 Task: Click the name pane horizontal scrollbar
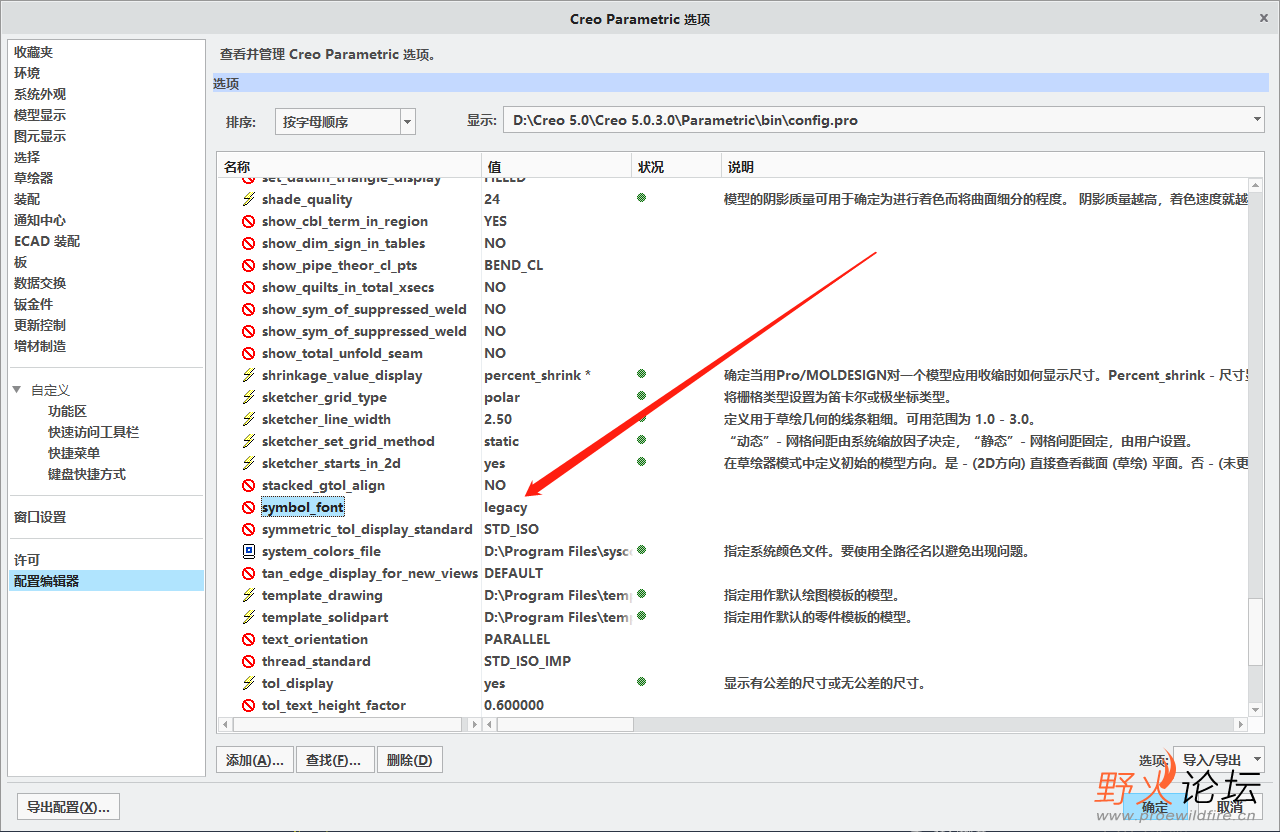349,724
